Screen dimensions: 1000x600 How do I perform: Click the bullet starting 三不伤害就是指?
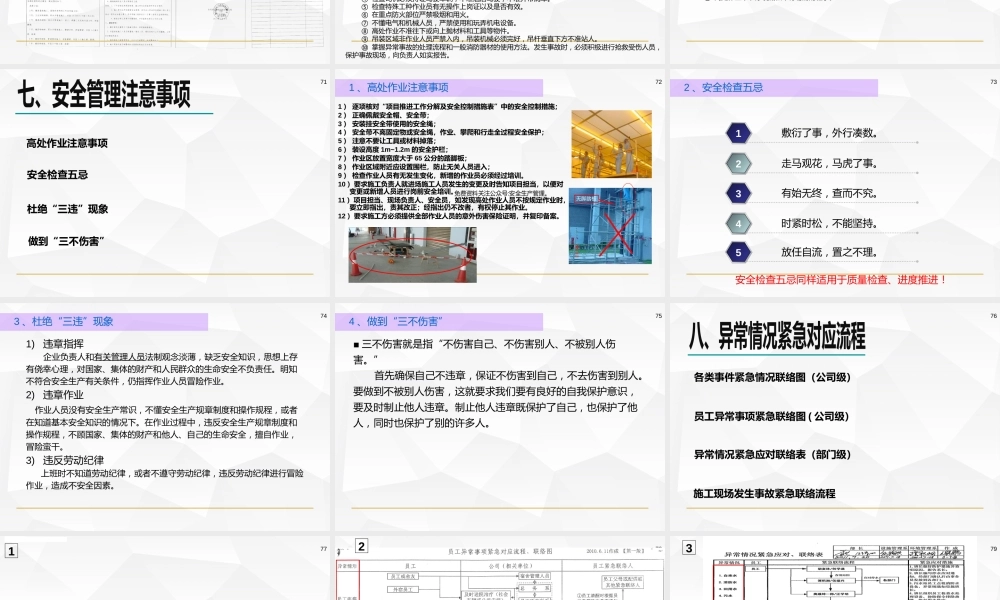(x=485, y=351)
